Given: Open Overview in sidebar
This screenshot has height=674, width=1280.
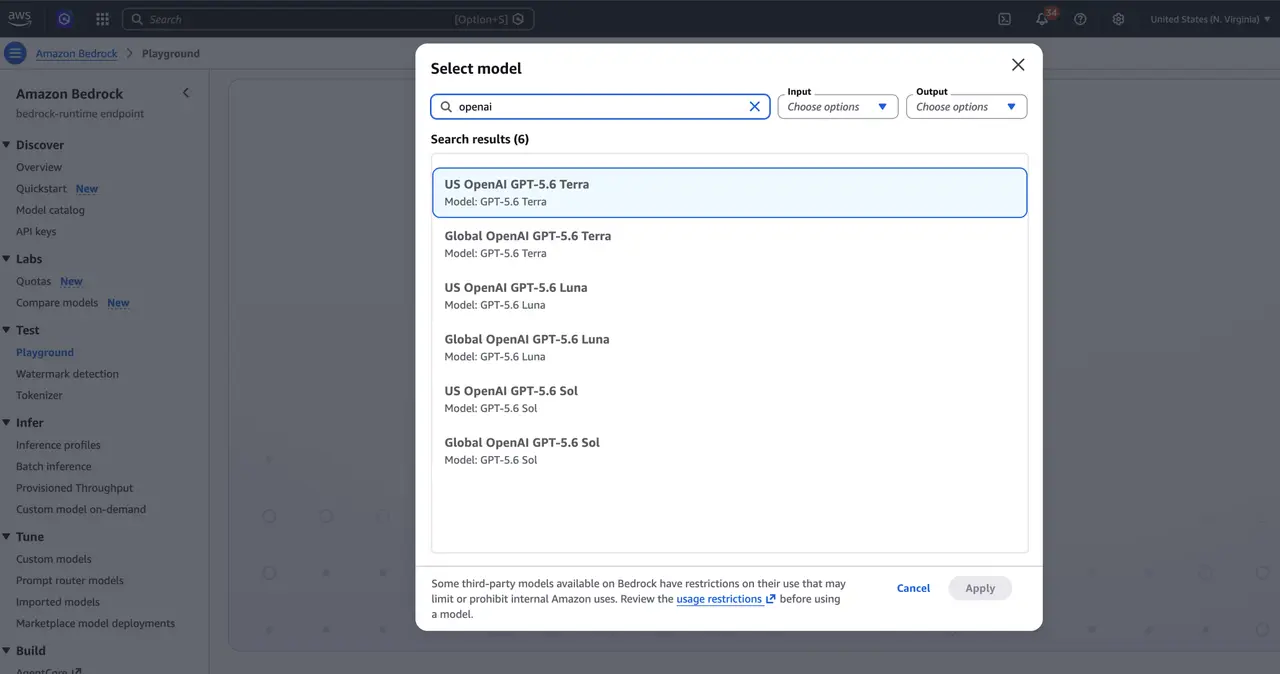Looking at the screenshot, I should pos(39,167).
